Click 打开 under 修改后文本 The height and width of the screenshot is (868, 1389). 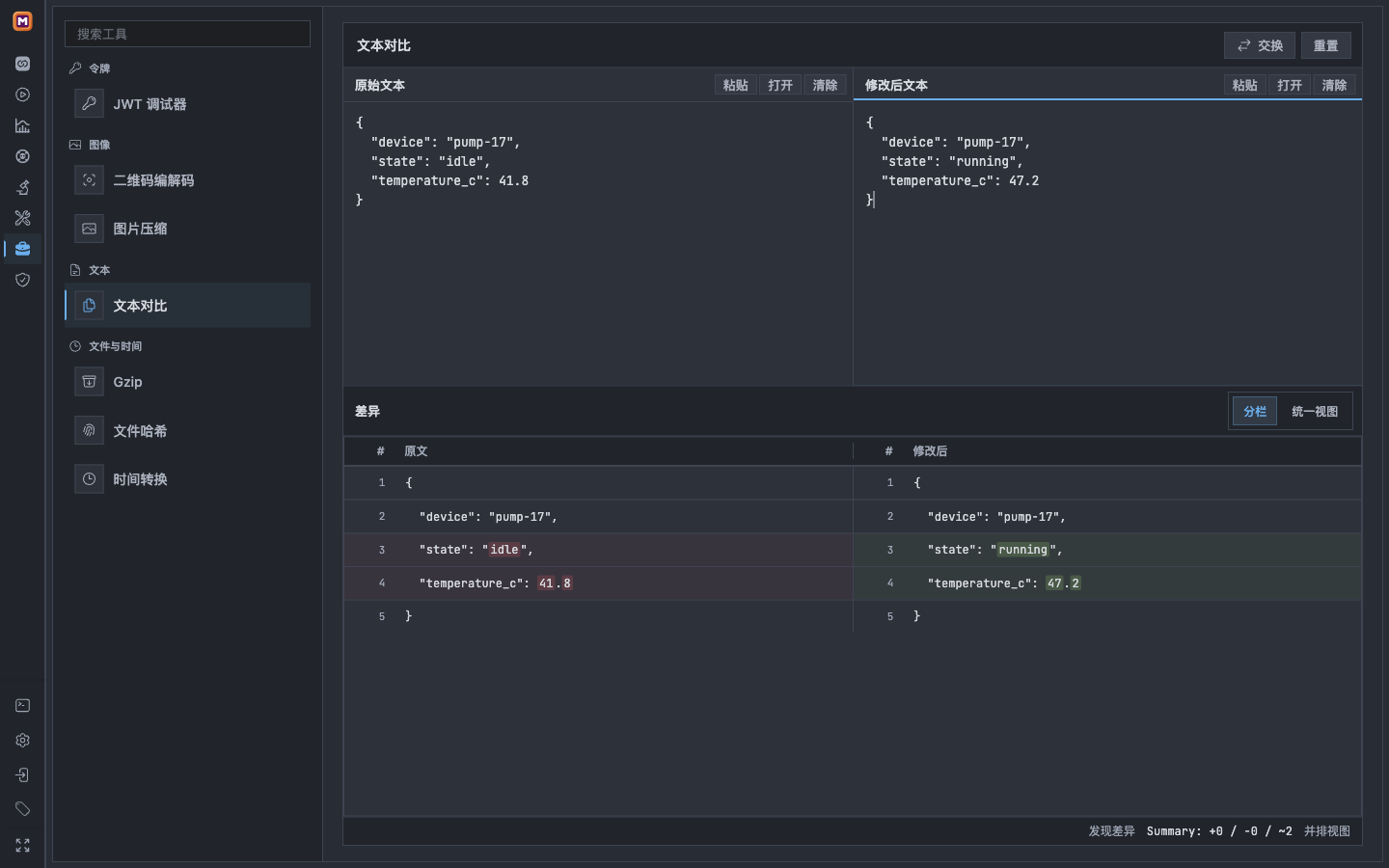(1290, 85)
